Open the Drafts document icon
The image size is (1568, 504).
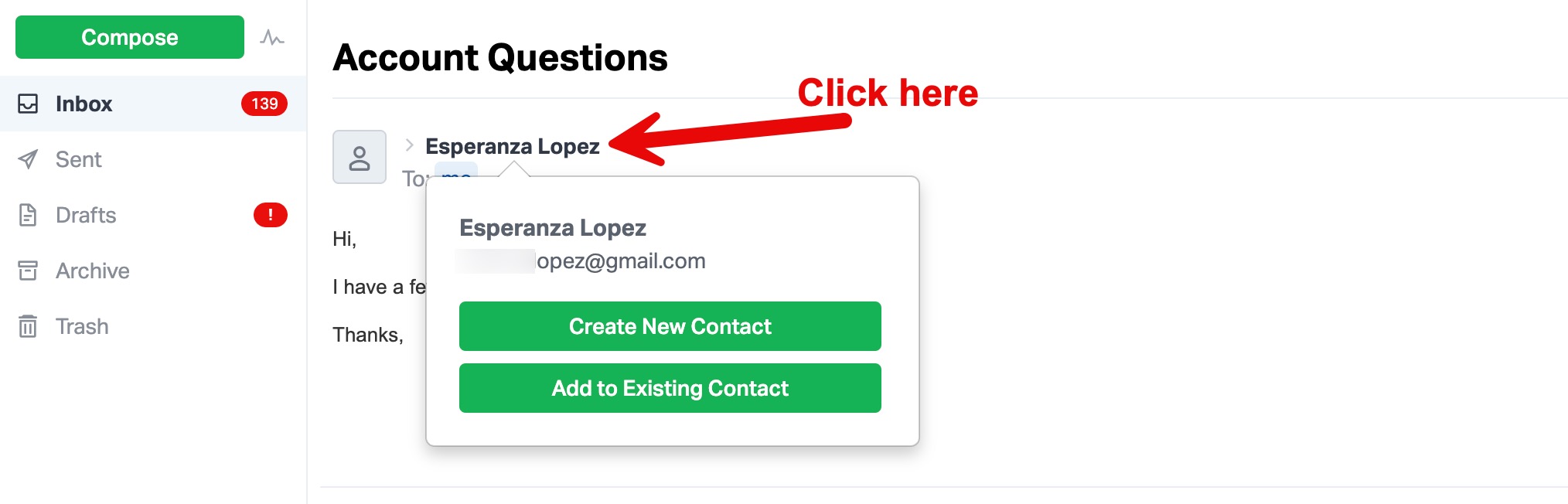click(29, 215)
